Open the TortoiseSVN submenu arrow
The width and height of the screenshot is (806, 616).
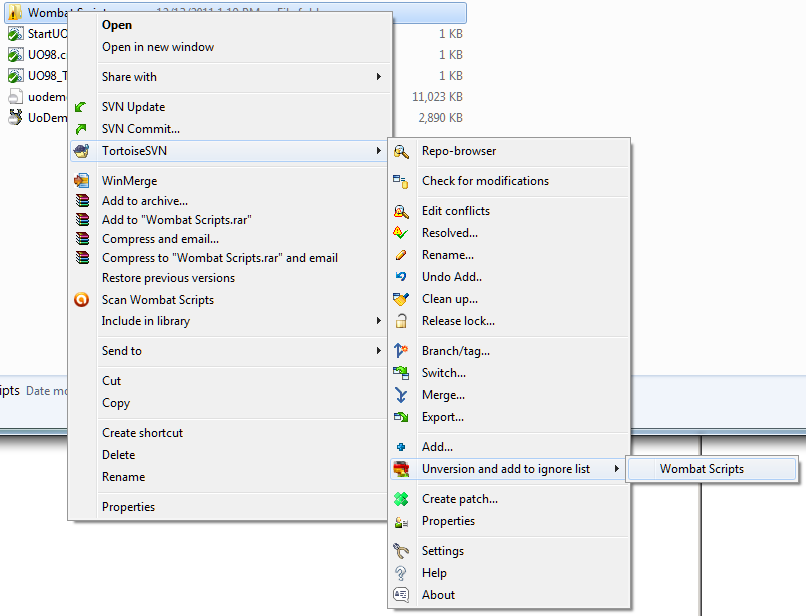tap(378, 151)
